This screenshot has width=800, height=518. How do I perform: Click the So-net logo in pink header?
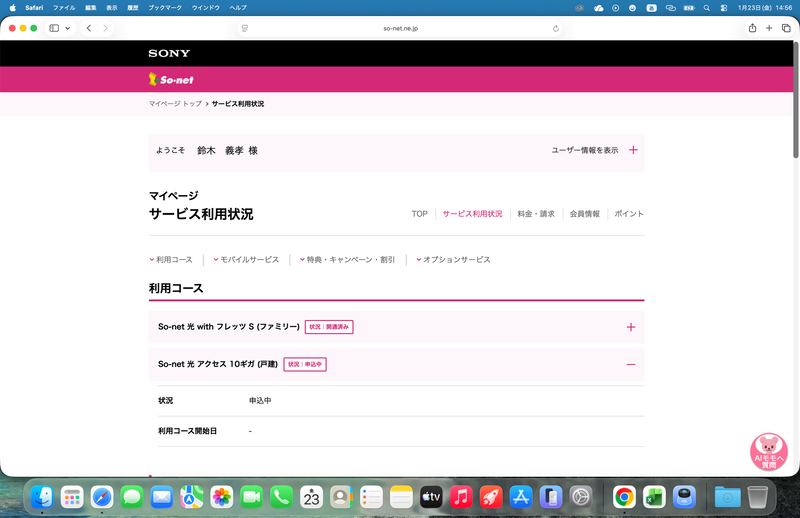pos(171,79)
